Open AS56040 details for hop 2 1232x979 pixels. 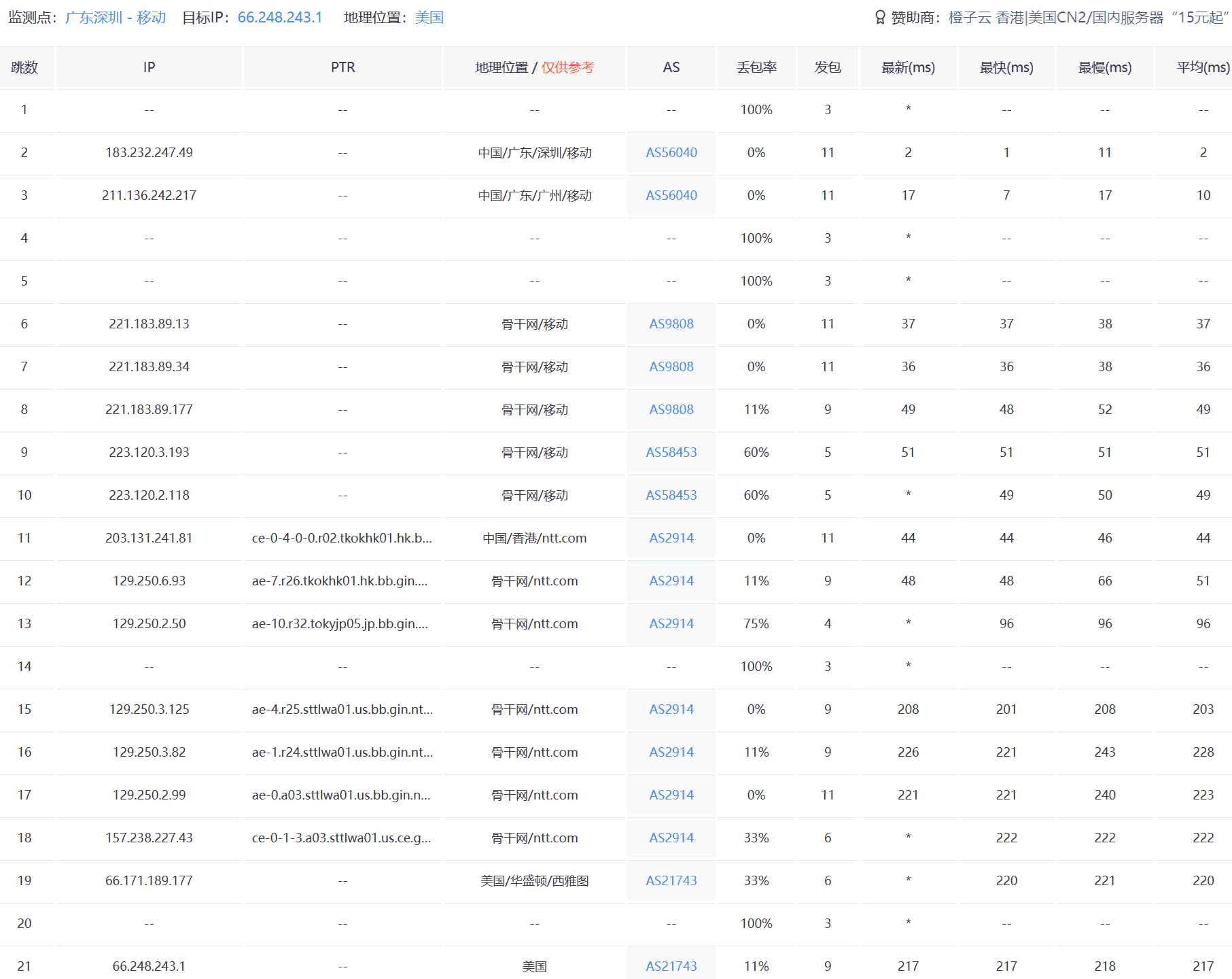671,152
